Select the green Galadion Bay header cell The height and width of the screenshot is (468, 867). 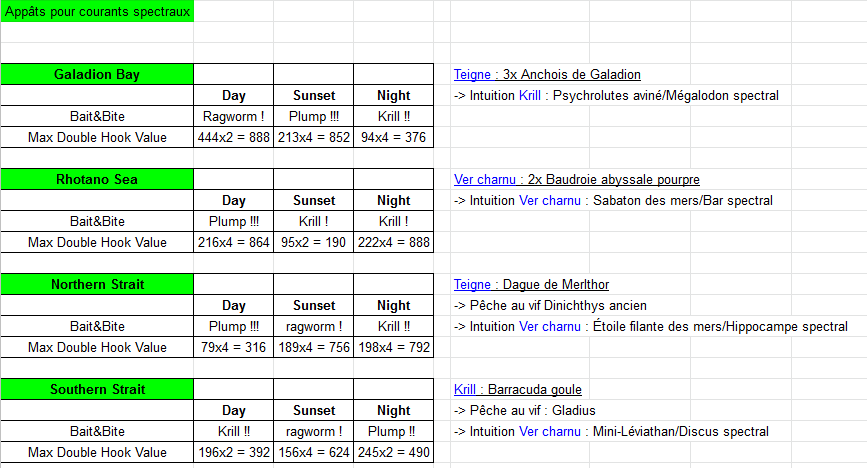click(97, 75)
